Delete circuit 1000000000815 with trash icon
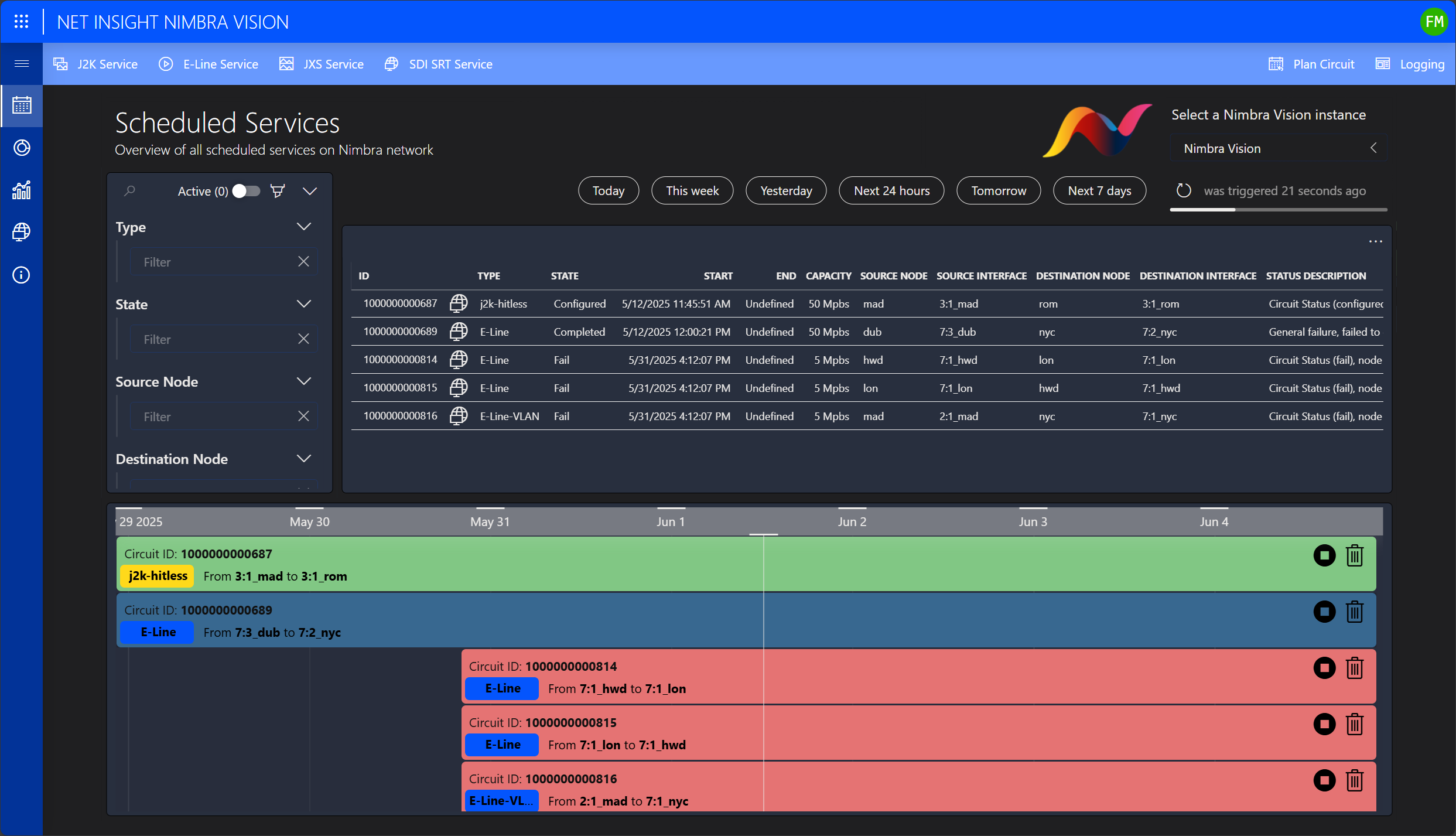This screenshot has width=1456, height=836. pos(1355,724)
